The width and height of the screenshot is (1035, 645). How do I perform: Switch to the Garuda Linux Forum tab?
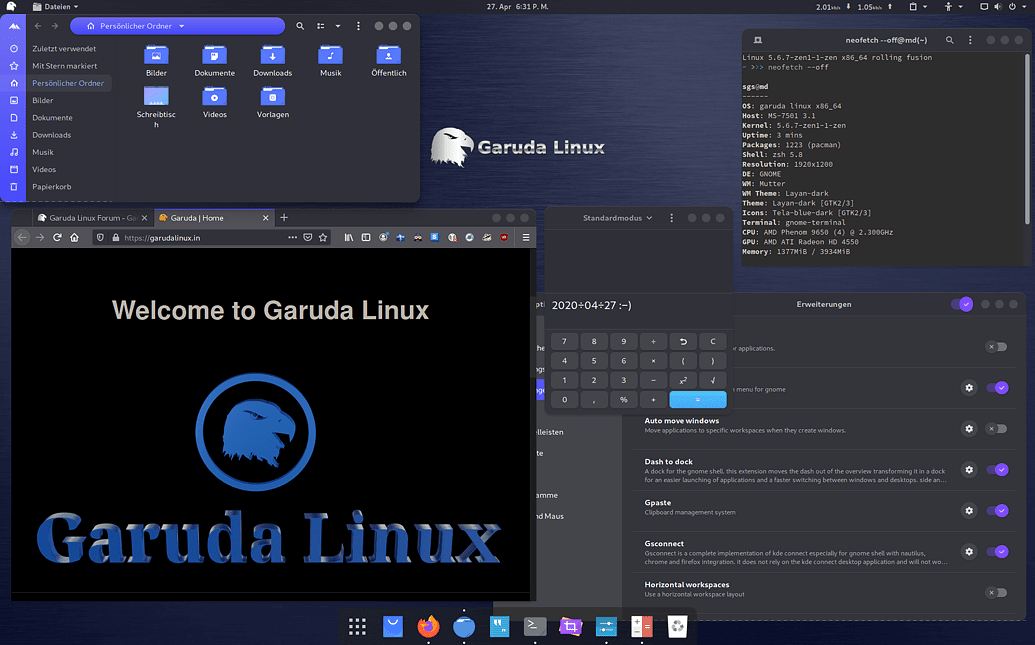click(90, 217)
